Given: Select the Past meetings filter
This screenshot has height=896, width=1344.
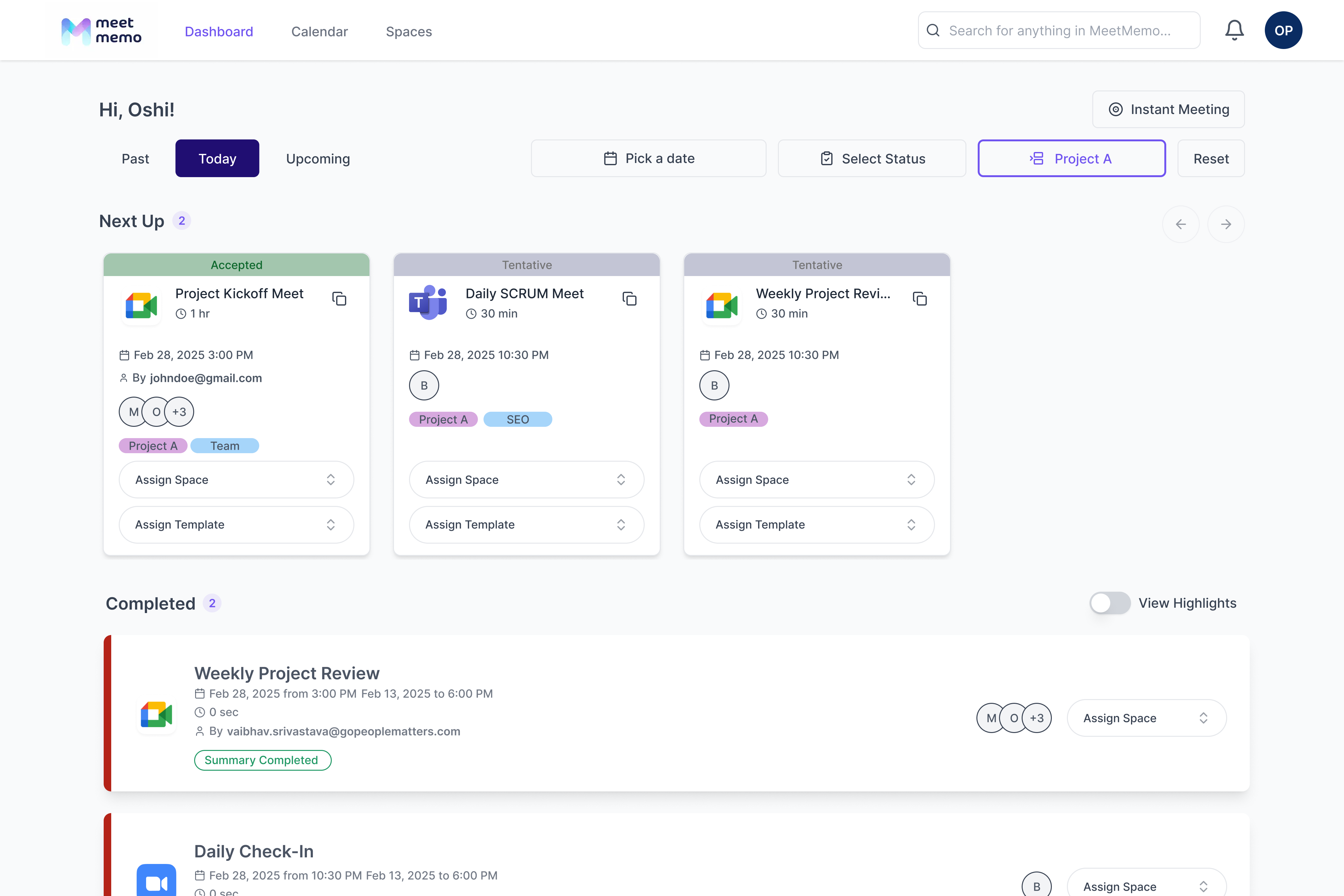Looking at the screenshot, I should (135, 158).
